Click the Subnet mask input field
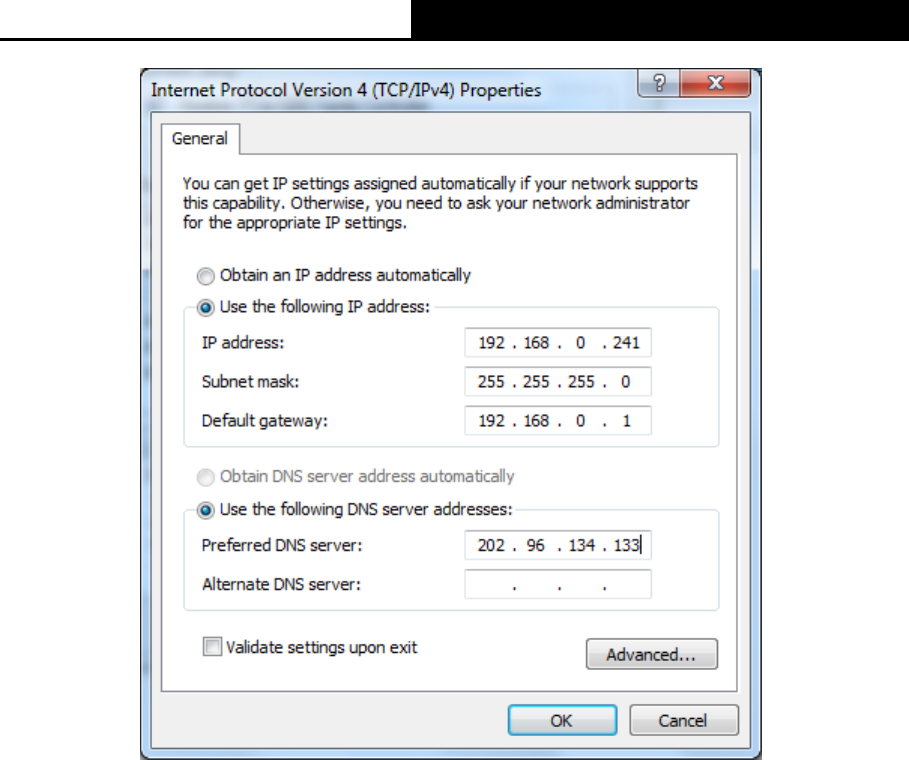This screenshot has height=760, width=909. click(x=558, y=381)
